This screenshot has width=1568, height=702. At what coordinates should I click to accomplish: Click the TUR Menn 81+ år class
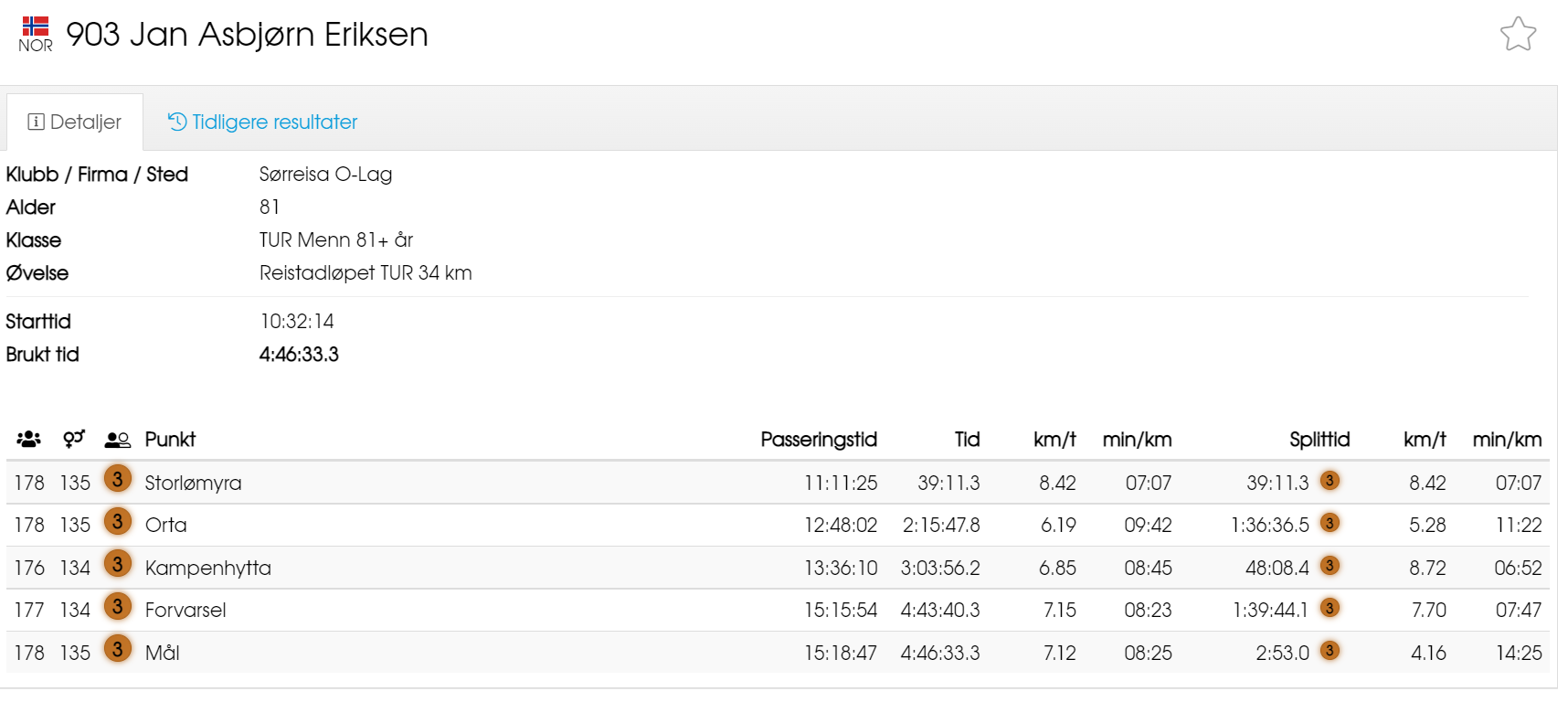(336, 240)
